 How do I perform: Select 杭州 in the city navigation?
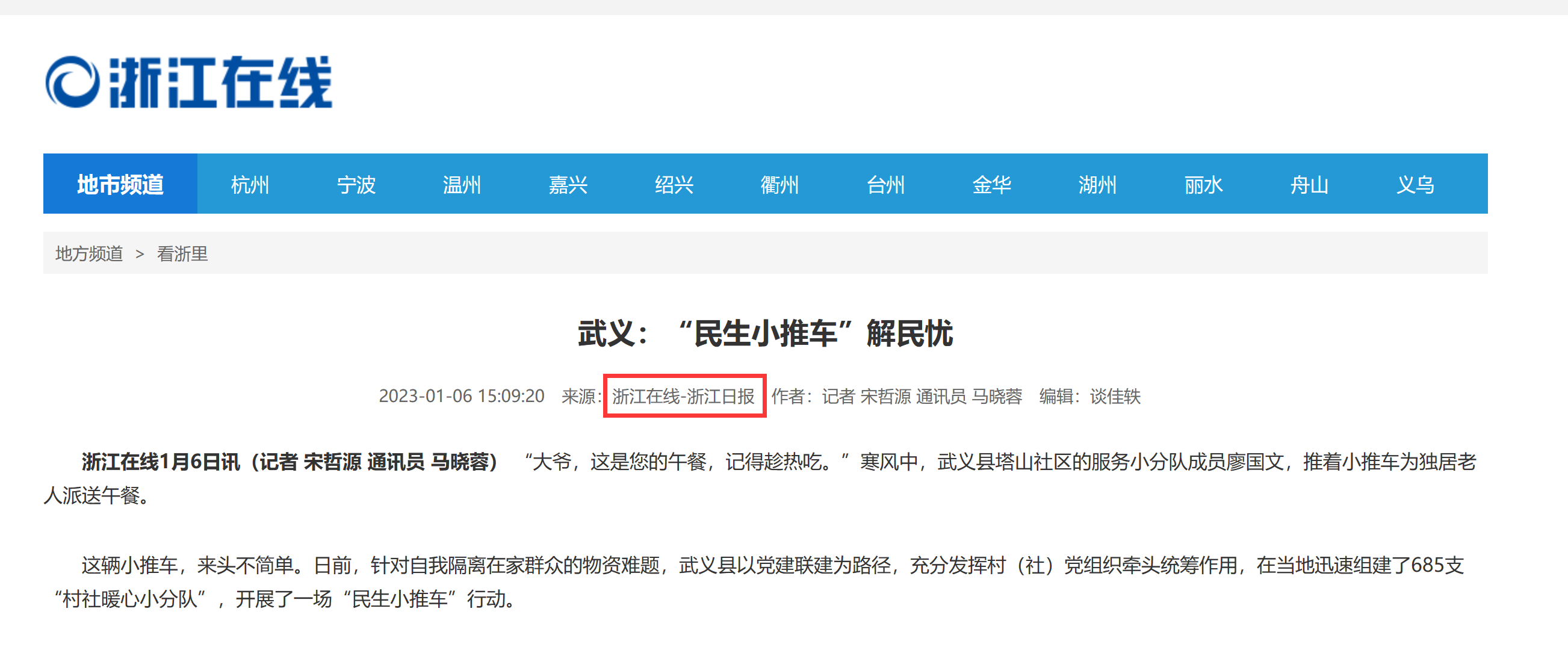(250, 184)
